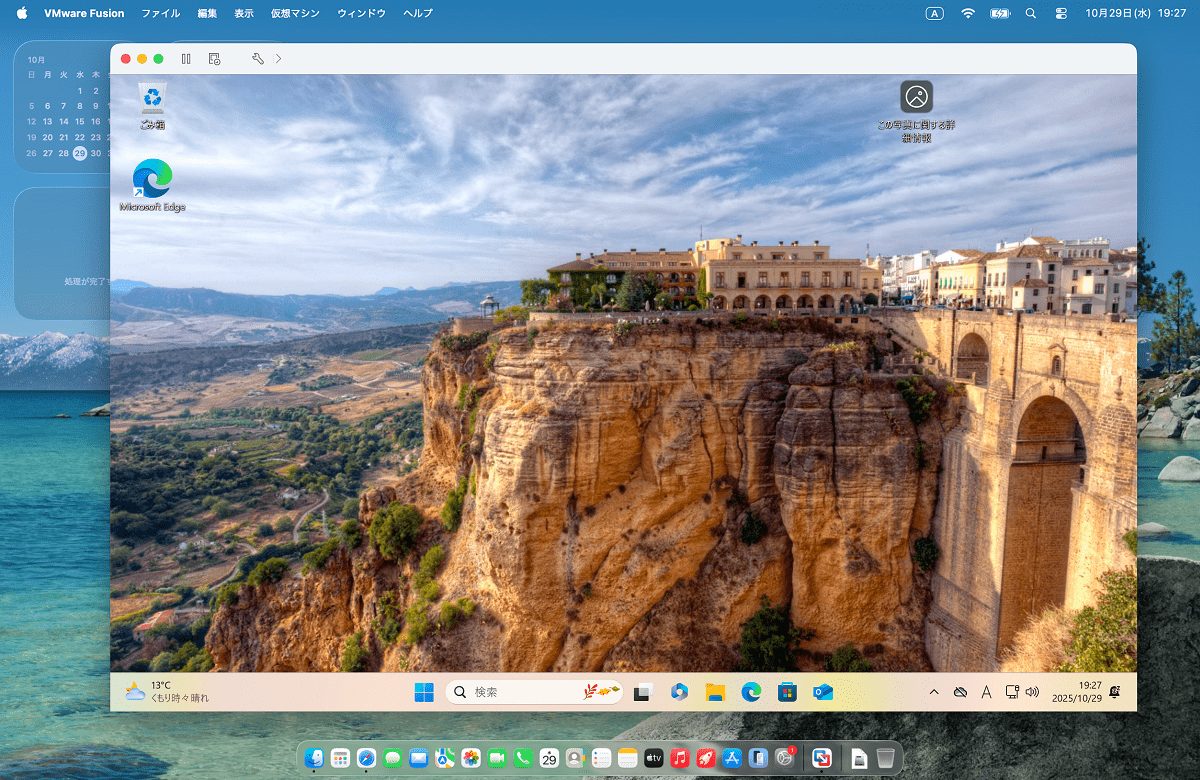Open System Settings in the Dock

click(x=785, y=758)
